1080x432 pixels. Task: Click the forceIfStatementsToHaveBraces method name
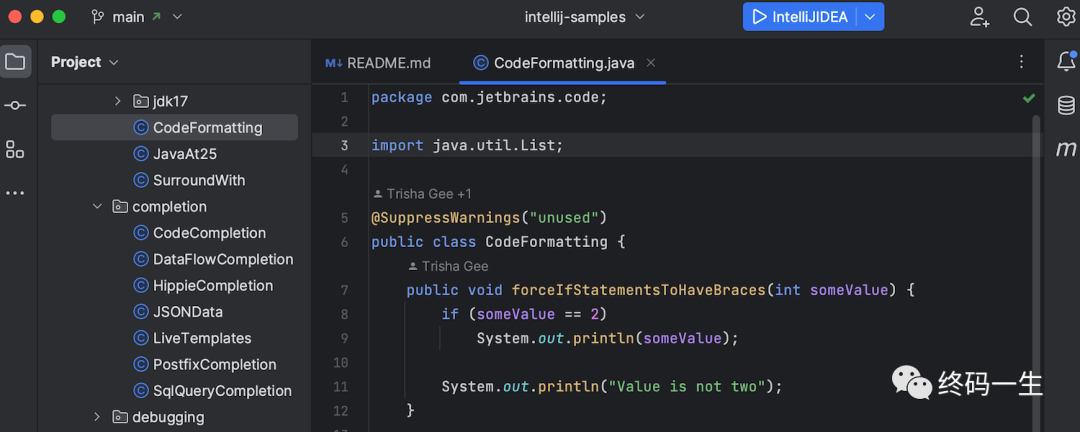coord(638,290)
